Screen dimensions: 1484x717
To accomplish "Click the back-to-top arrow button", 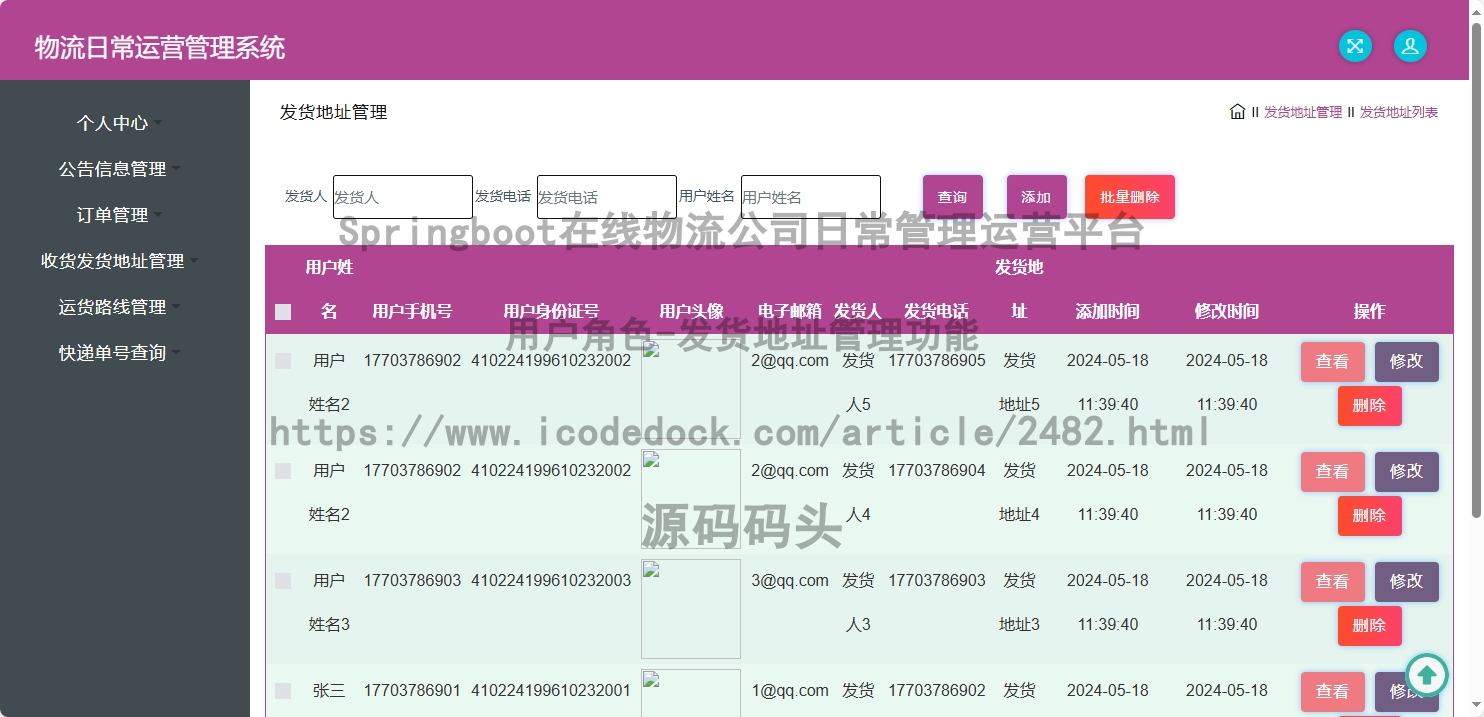I will coord(1427,676).
